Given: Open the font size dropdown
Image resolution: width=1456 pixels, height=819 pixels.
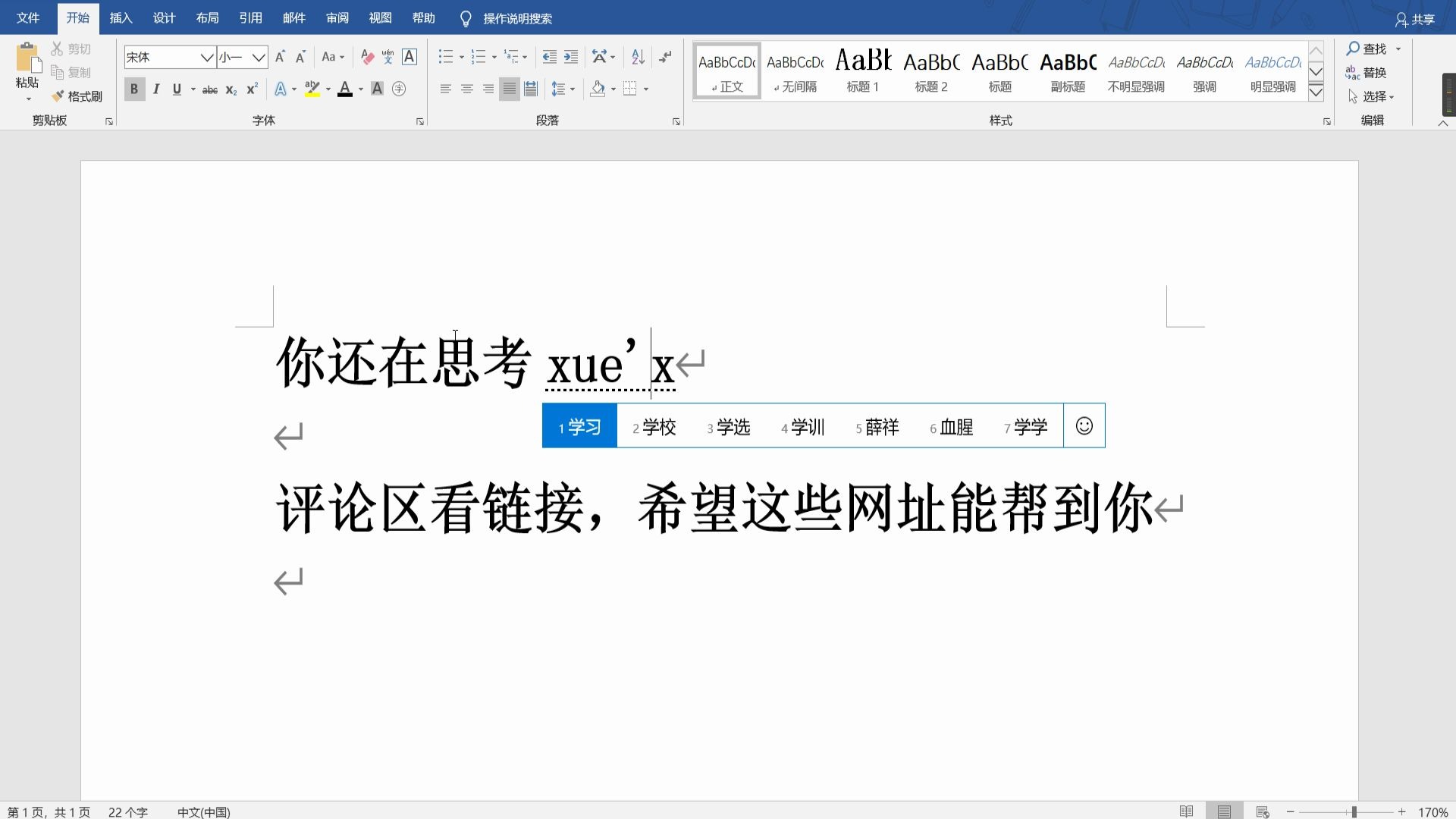Looking at the screenshot, I should pos(259,57).
